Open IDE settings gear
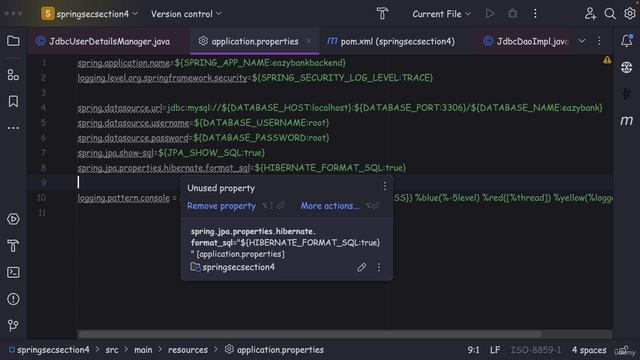Image resolution: width=640 pixels, height=360 pixels. [x=629, y=14]
